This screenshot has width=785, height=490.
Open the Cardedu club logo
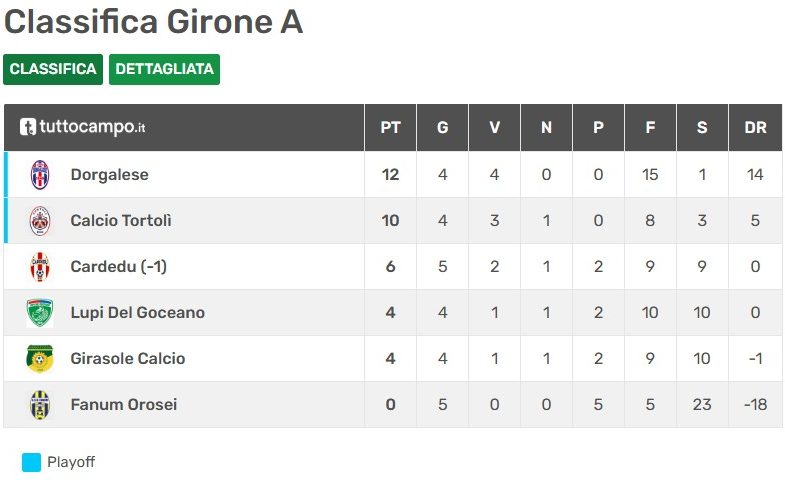click(x=40, y=267)
